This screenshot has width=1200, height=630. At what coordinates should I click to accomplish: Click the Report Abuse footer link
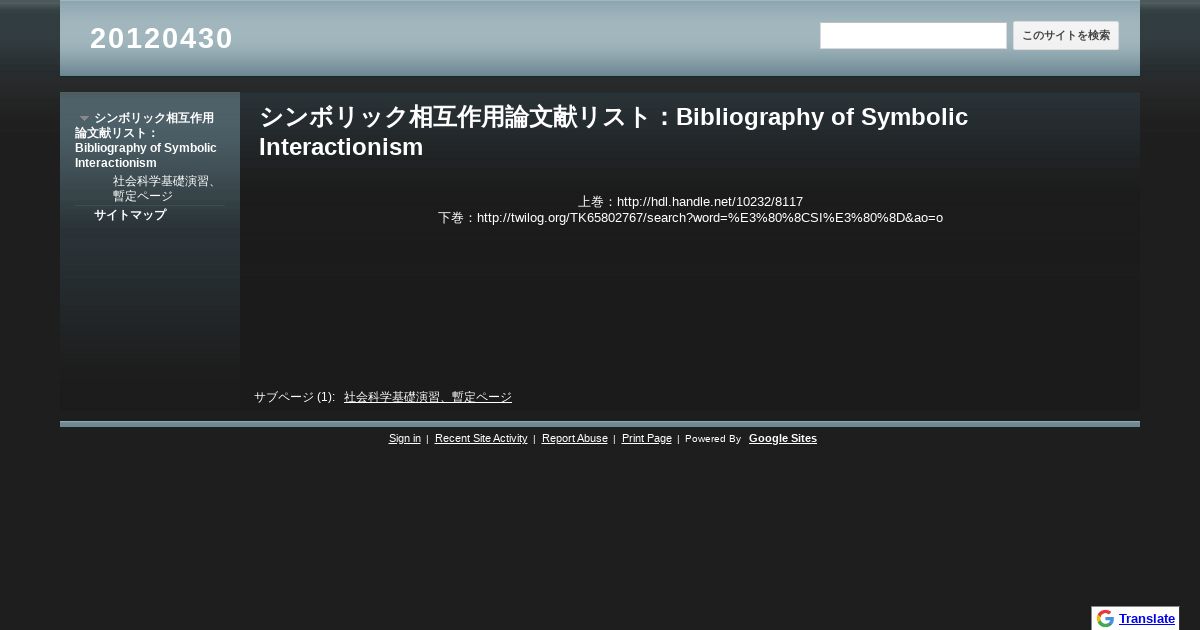(x=575, y=438)
